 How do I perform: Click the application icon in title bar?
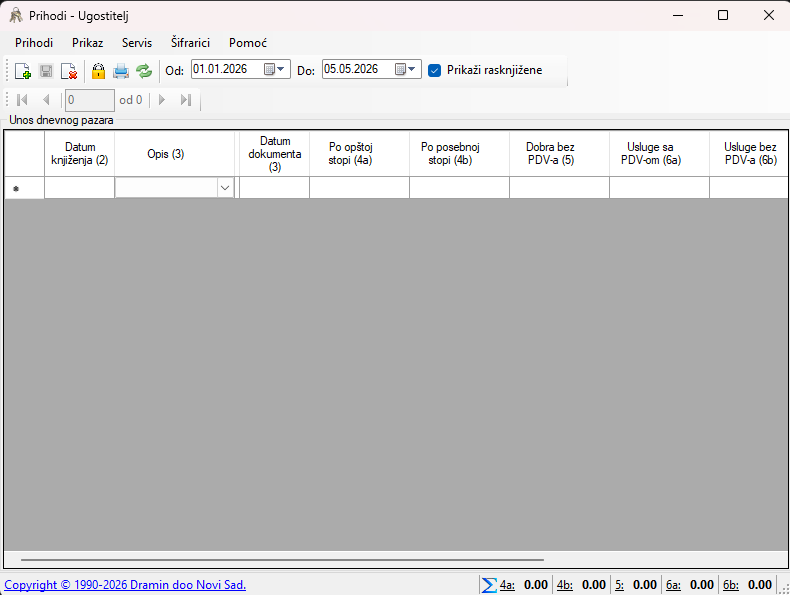[x=16, y=16]
